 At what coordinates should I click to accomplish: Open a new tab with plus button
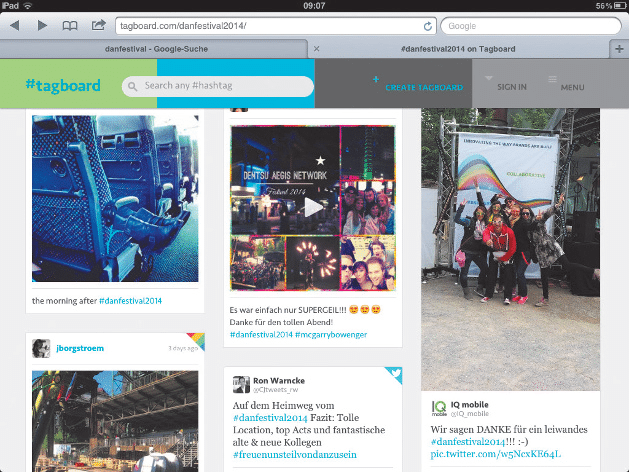point(619,48)
